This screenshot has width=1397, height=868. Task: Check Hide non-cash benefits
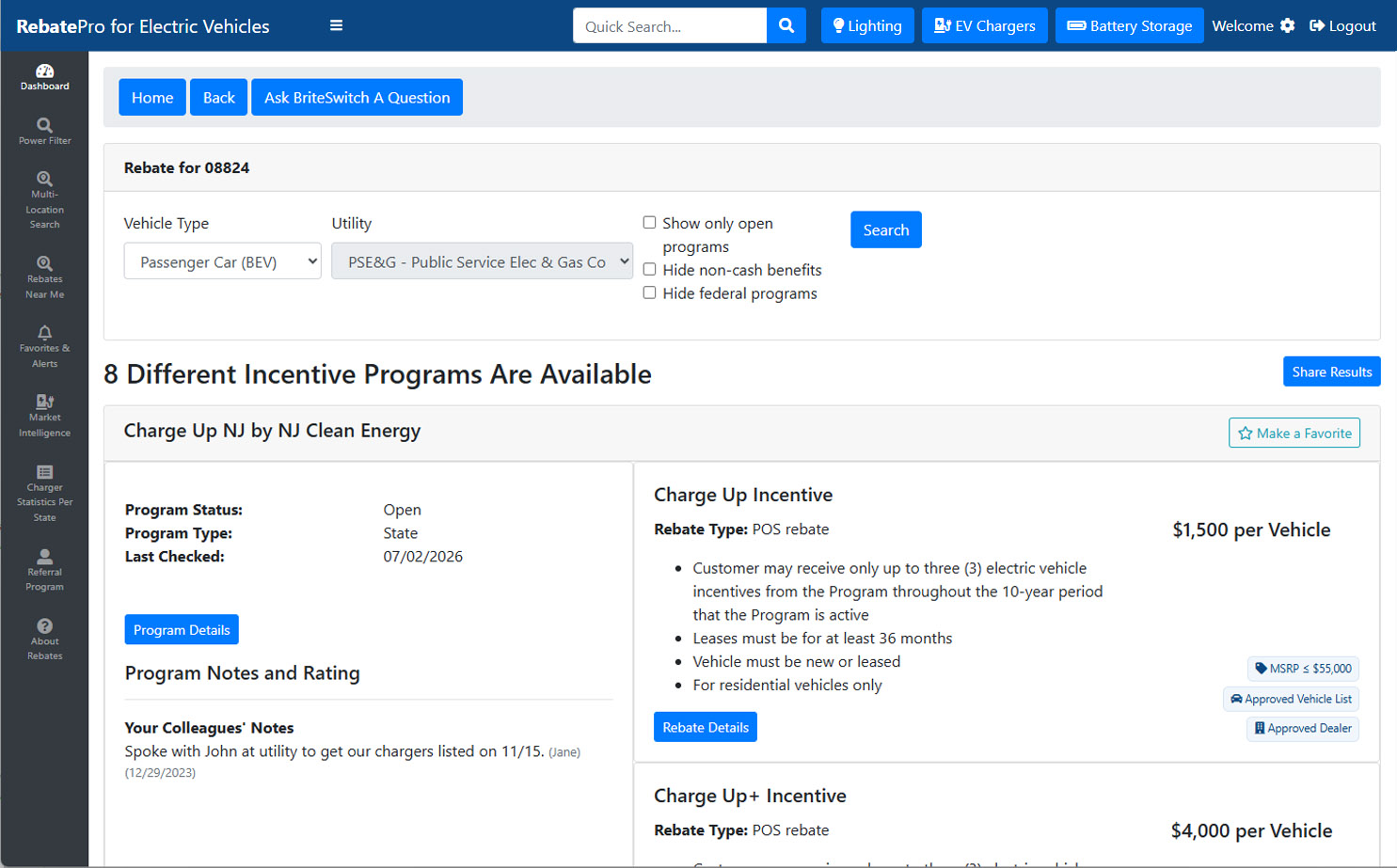click(x=649, y=270)
